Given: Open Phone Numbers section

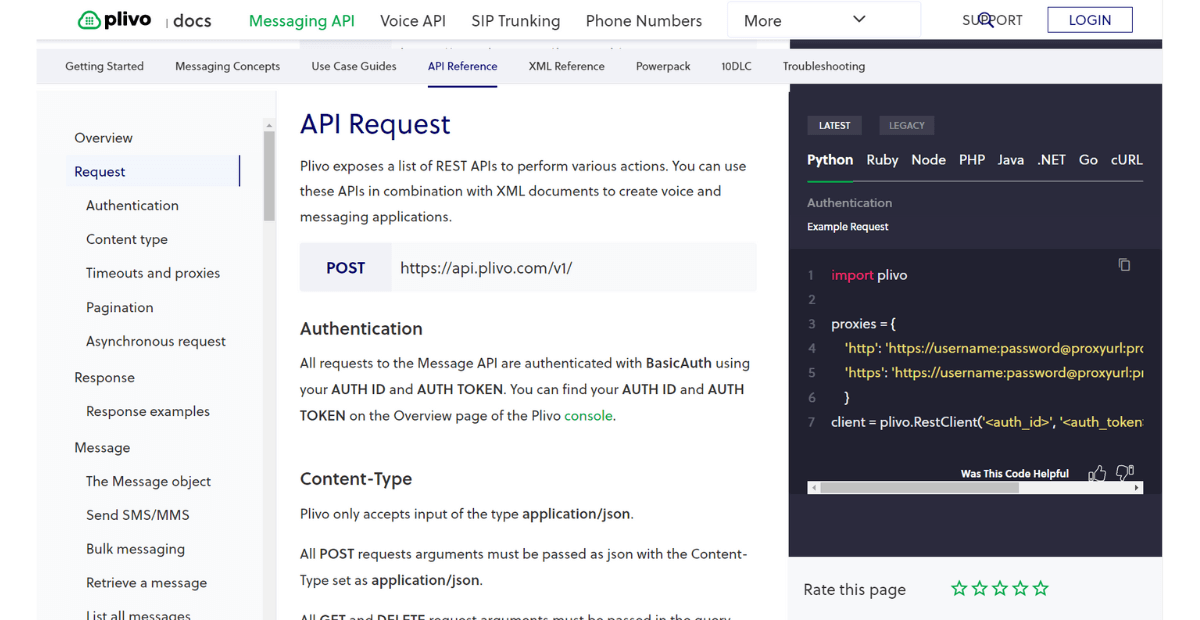Looking at the screenshot, I should pyautogui.click(x=644, y=20).
